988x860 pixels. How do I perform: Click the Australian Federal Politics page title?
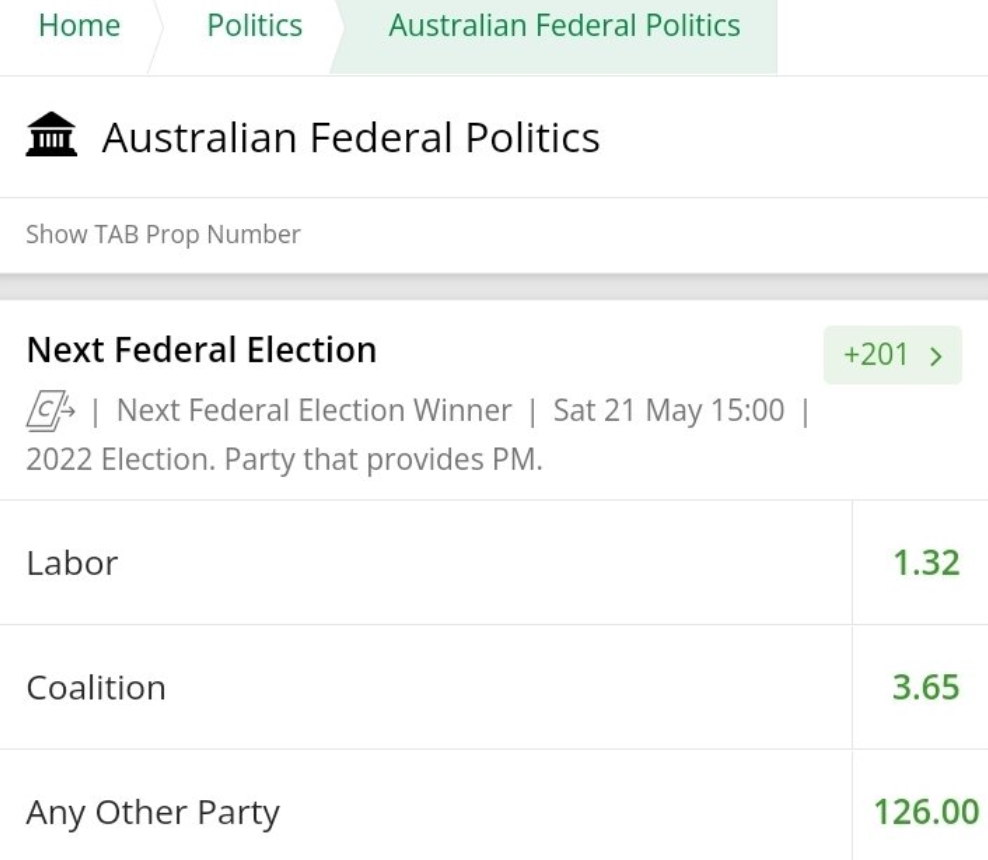[351, 137]
